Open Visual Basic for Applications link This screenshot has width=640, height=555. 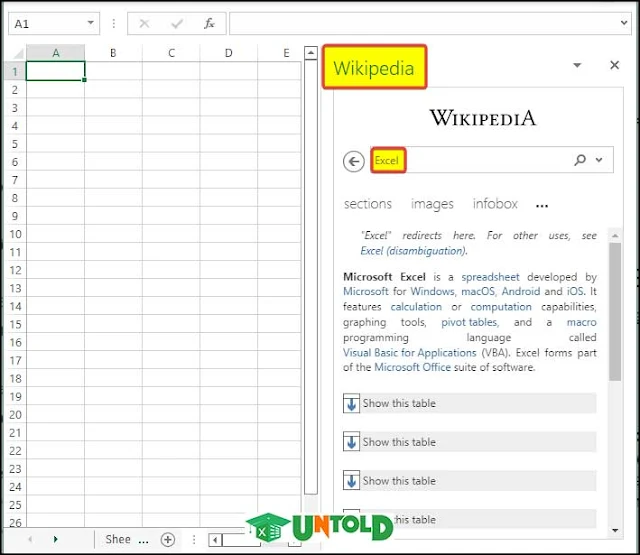[x=409, y=353]
